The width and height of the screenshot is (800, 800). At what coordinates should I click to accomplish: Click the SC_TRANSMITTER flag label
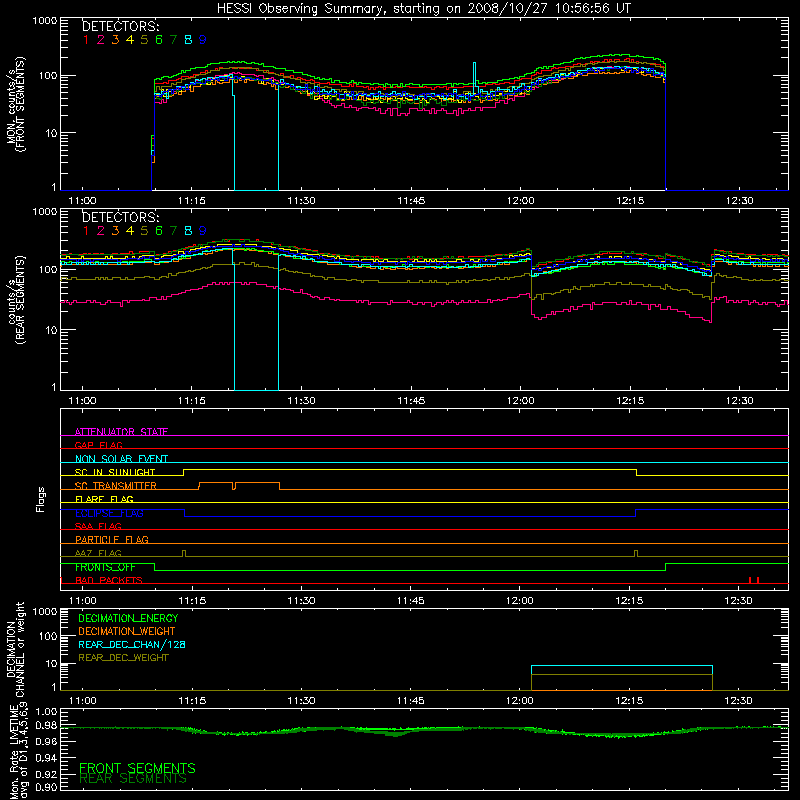click(116, 486)
